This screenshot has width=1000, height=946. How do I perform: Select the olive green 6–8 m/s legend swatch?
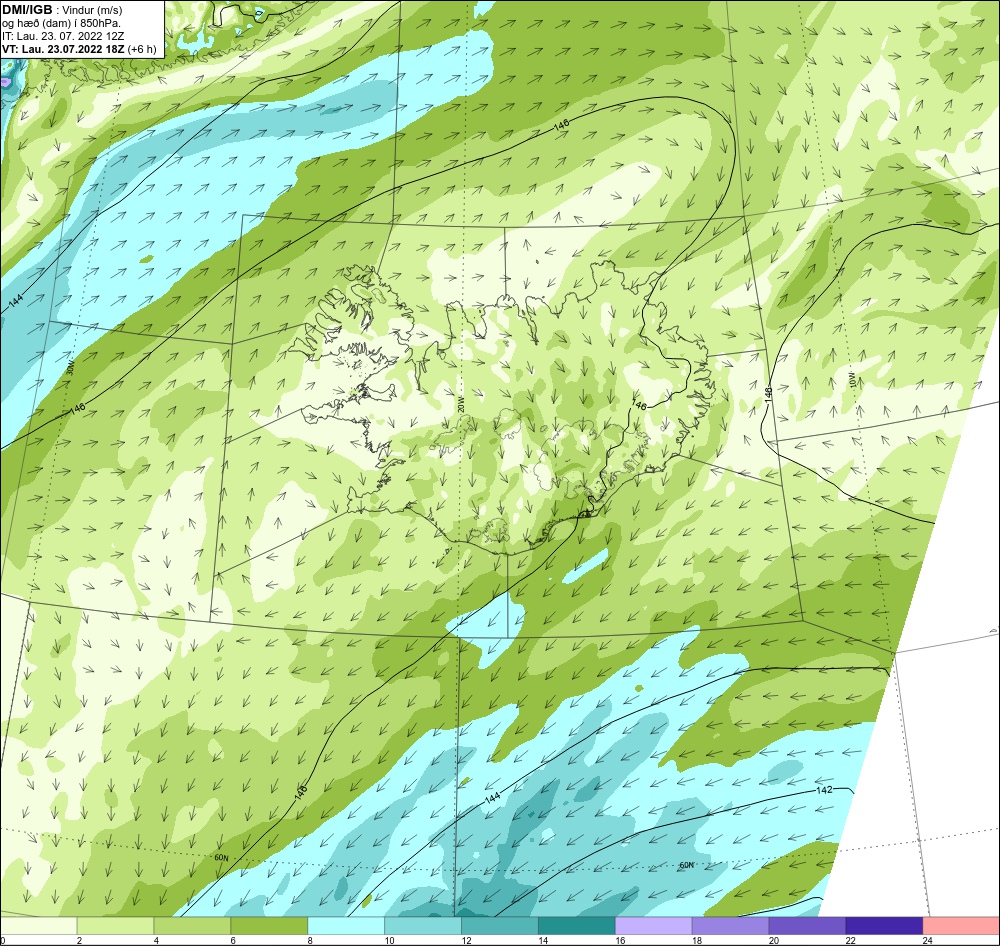[x=269, y=926]
